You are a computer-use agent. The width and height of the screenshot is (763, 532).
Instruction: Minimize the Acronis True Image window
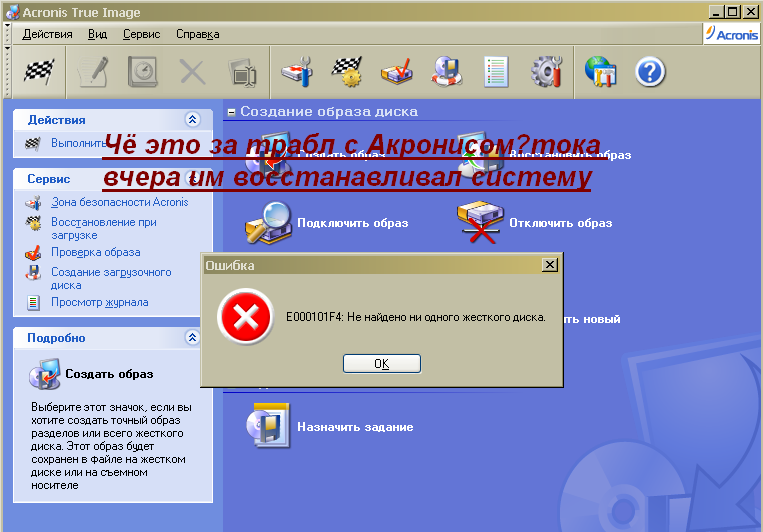pyautogui.click(x=716, y=12)
